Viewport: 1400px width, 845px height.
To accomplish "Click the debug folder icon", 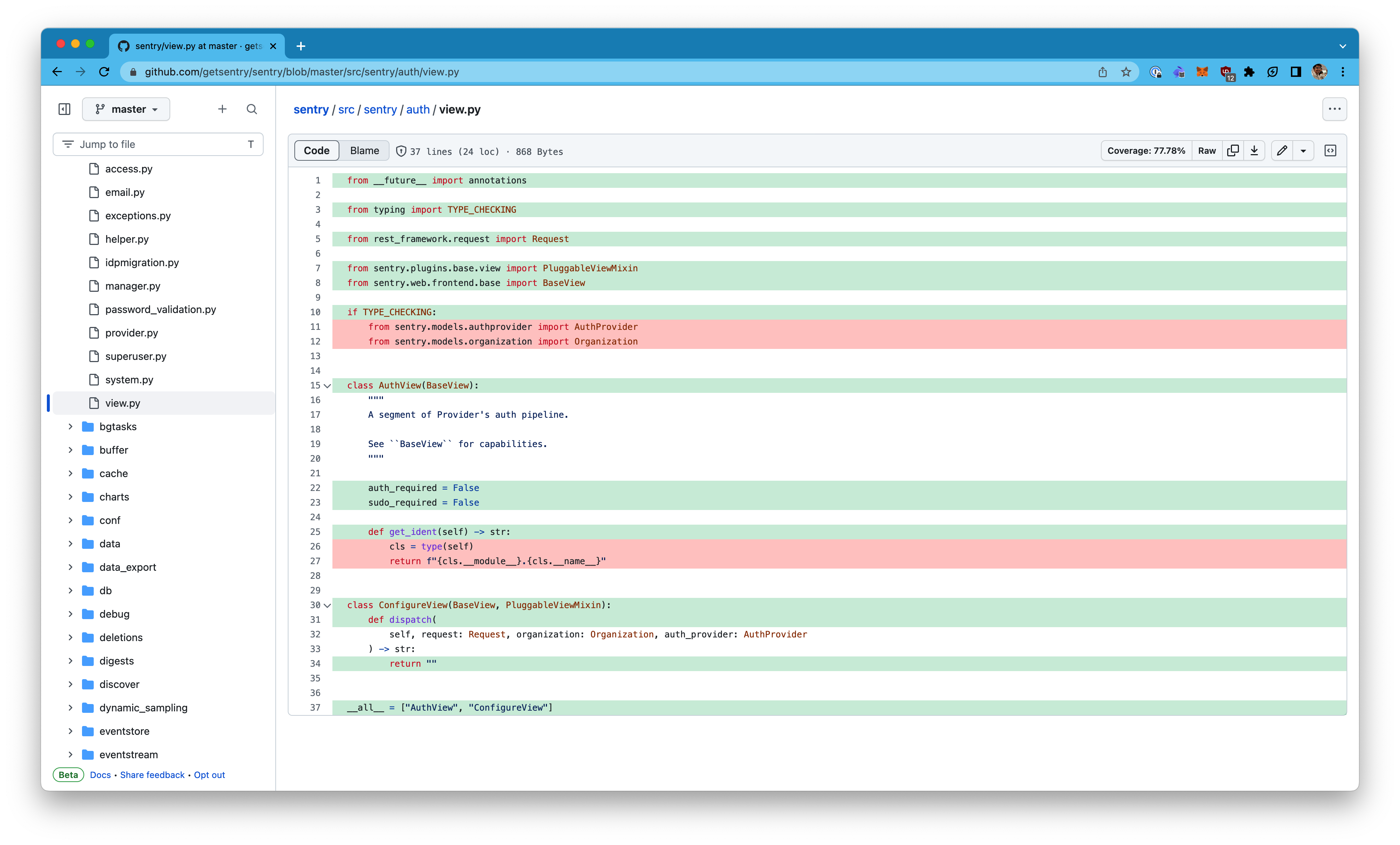I will pyautogui.click(x=88, y=614).
